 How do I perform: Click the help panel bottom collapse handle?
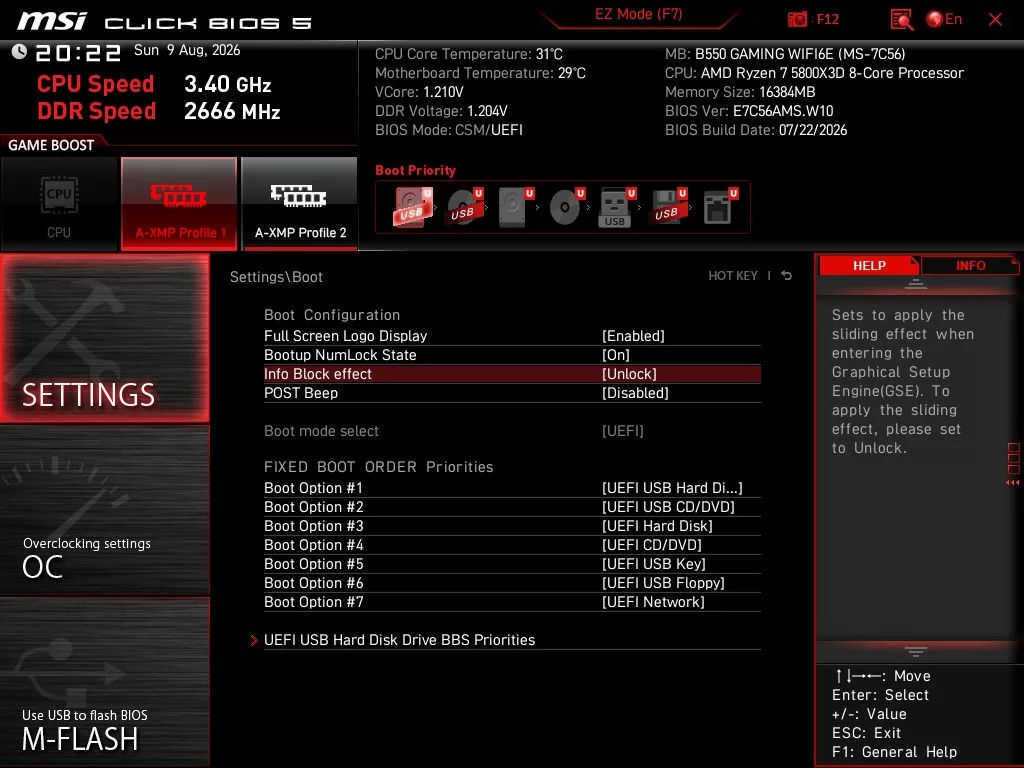click(x=916, y=651)
